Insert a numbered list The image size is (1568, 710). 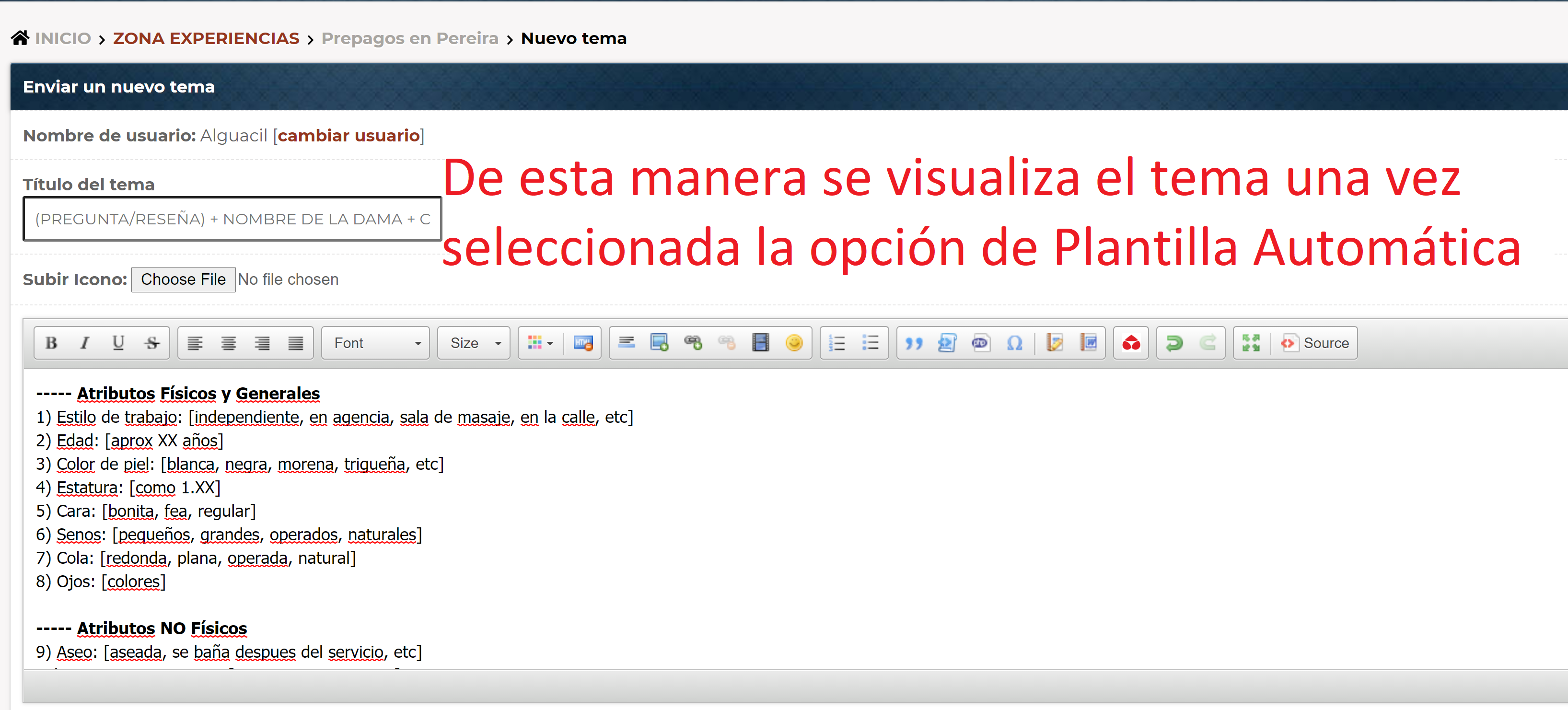(837, 343)
